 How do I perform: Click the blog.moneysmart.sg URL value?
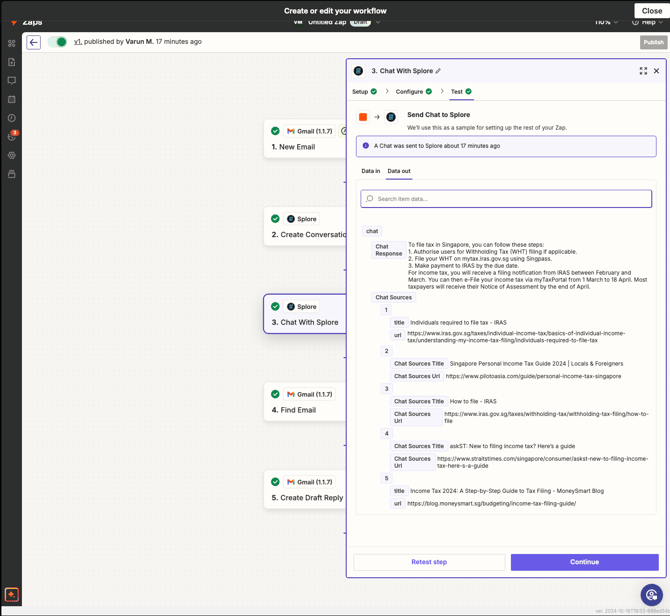pos(491,504)
